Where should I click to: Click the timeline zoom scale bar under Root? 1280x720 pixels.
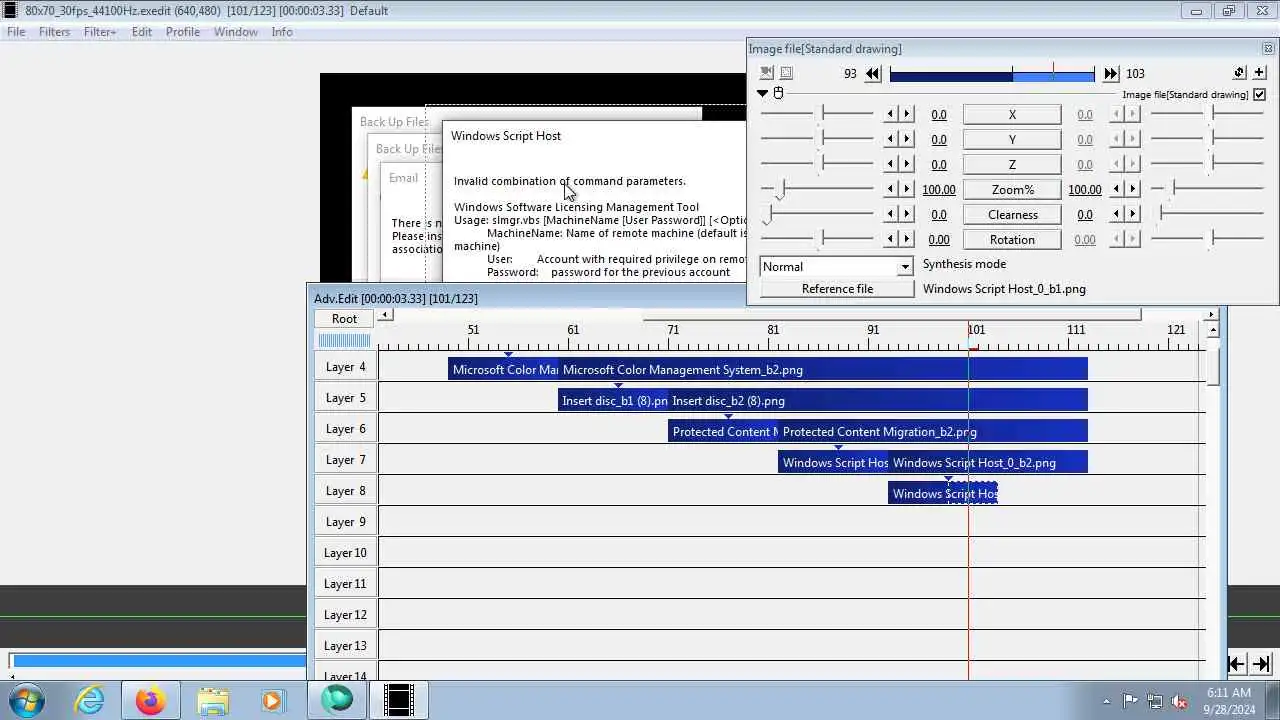[x=344, y=341]
